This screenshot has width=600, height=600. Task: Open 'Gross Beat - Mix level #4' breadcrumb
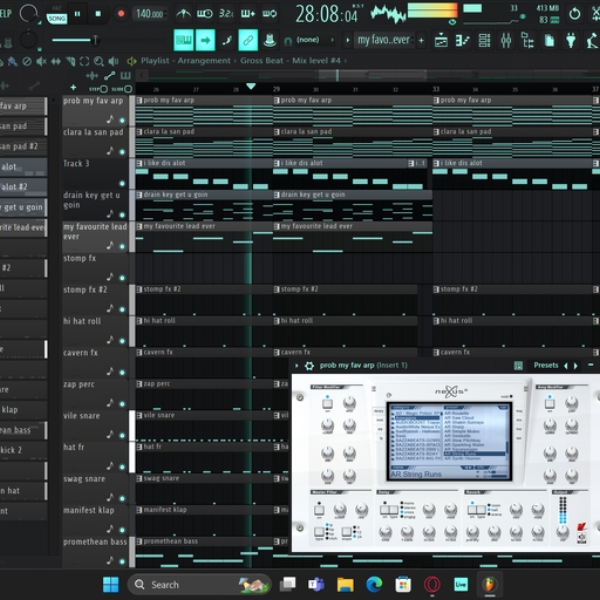tap(290, 61)
